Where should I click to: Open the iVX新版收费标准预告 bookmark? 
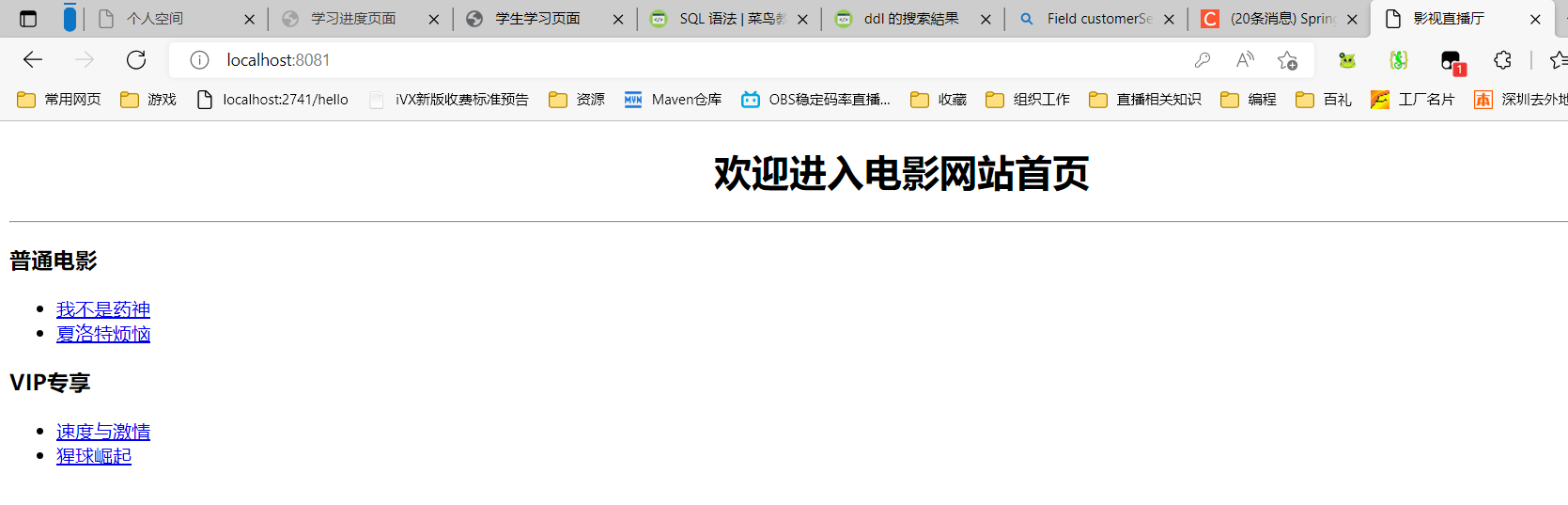tap(449, 100)
